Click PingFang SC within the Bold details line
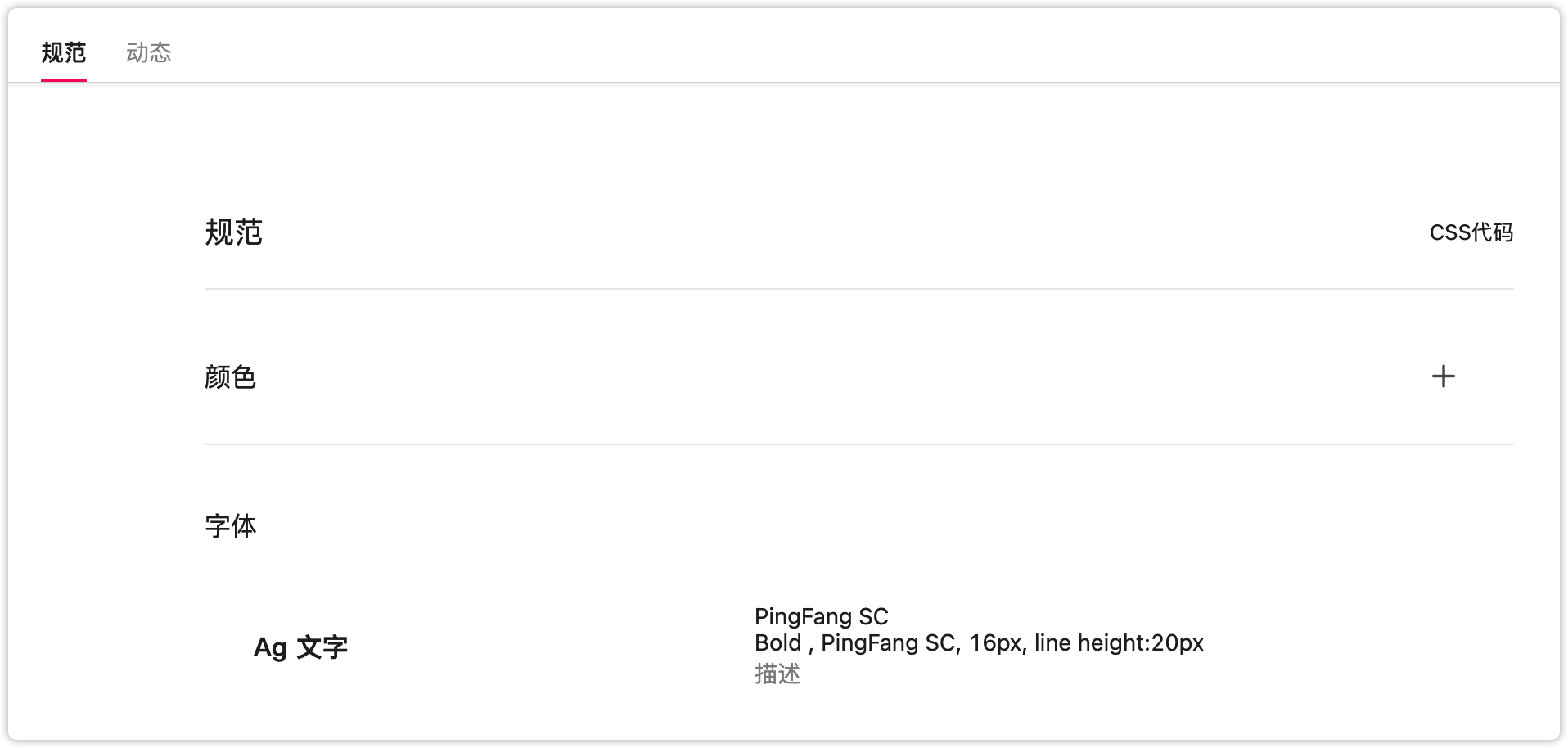 pyautogui.click(x=888, y=643)
